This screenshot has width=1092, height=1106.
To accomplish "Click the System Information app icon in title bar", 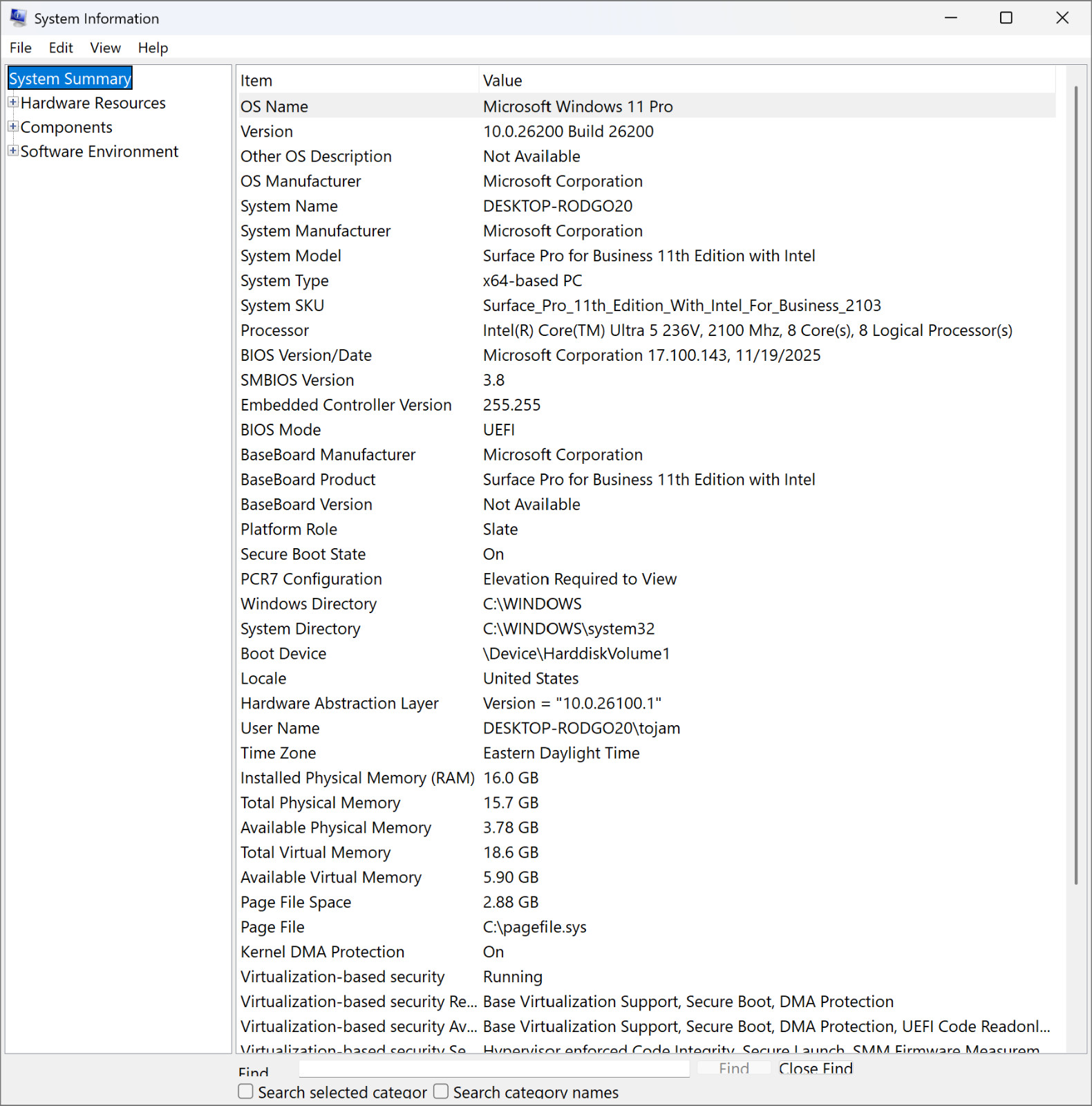I will [x=18, y=18].
